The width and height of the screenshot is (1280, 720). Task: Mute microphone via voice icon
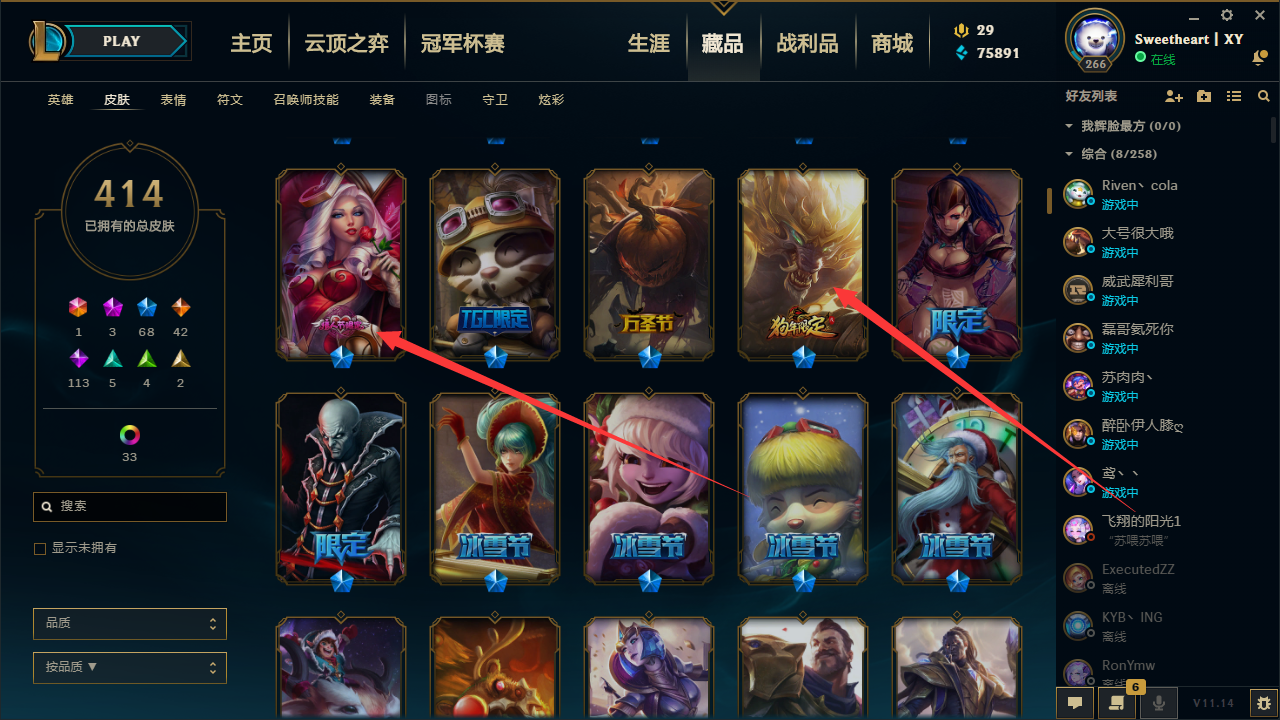pyautogui.click(x=1159, y=703)
